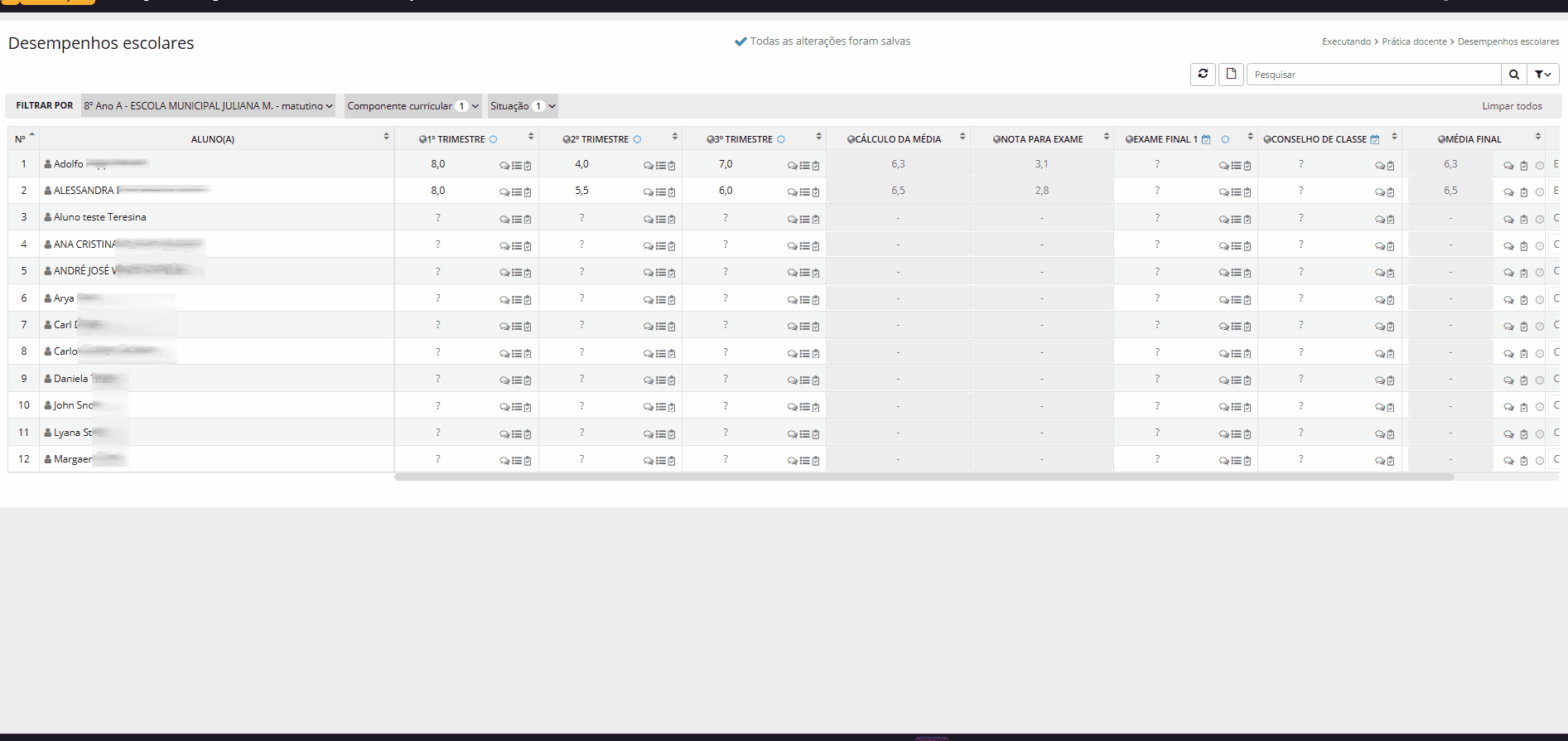The width and height of the screenshot is (1568, 741).
Task: Sort by the ALUNO(A) column arrows
Action: (x=386, y=136)
